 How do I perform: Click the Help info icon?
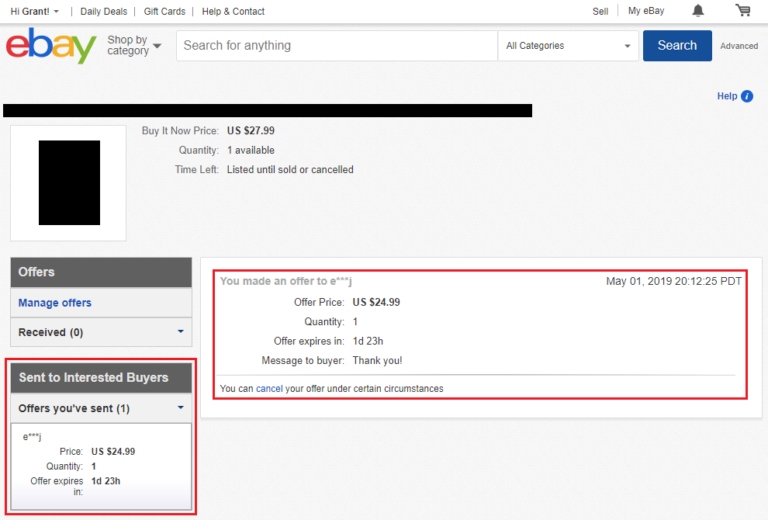coord(747,96)
